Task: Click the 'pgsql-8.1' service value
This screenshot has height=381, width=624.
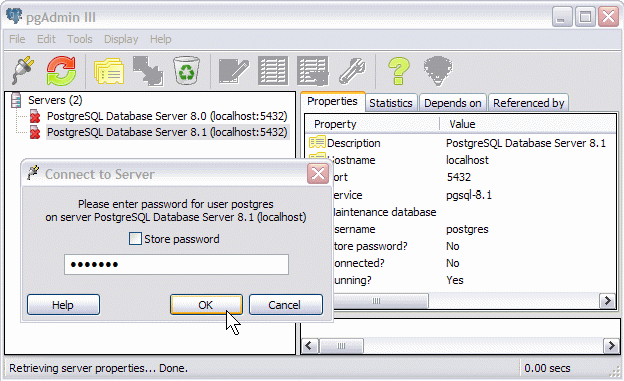Action: [469, 195]
